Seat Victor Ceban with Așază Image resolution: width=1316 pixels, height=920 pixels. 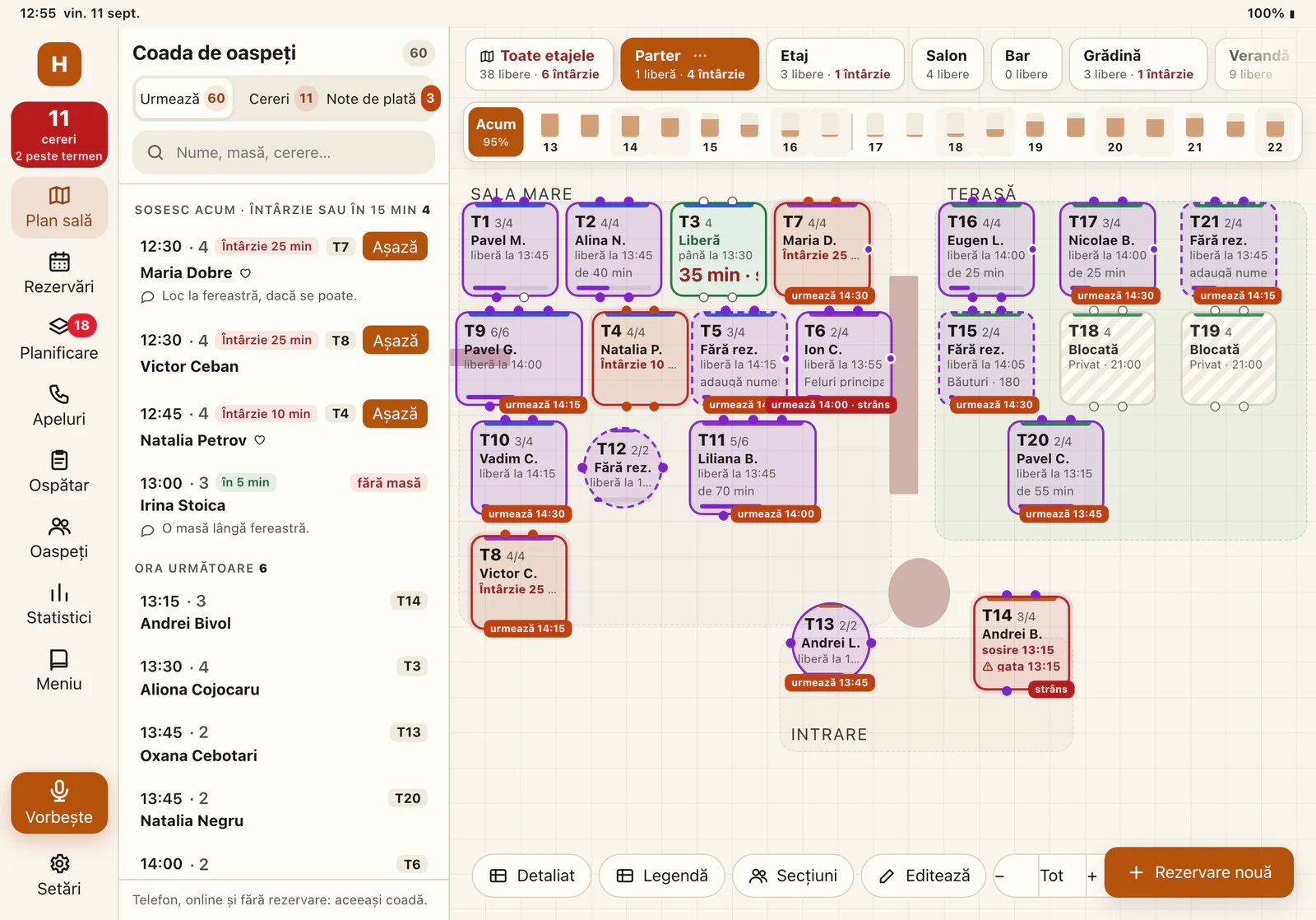click(x=395, y=341)
